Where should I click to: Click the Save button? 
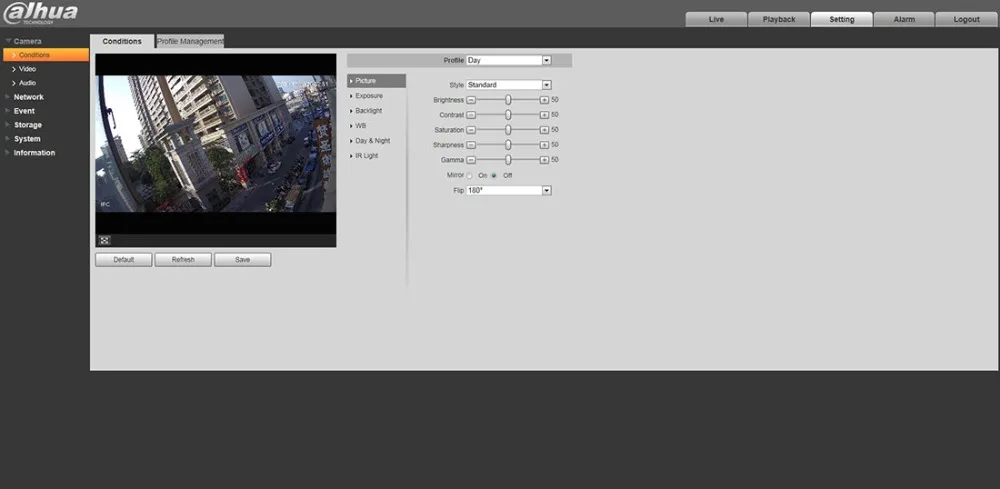coord(242,259)
